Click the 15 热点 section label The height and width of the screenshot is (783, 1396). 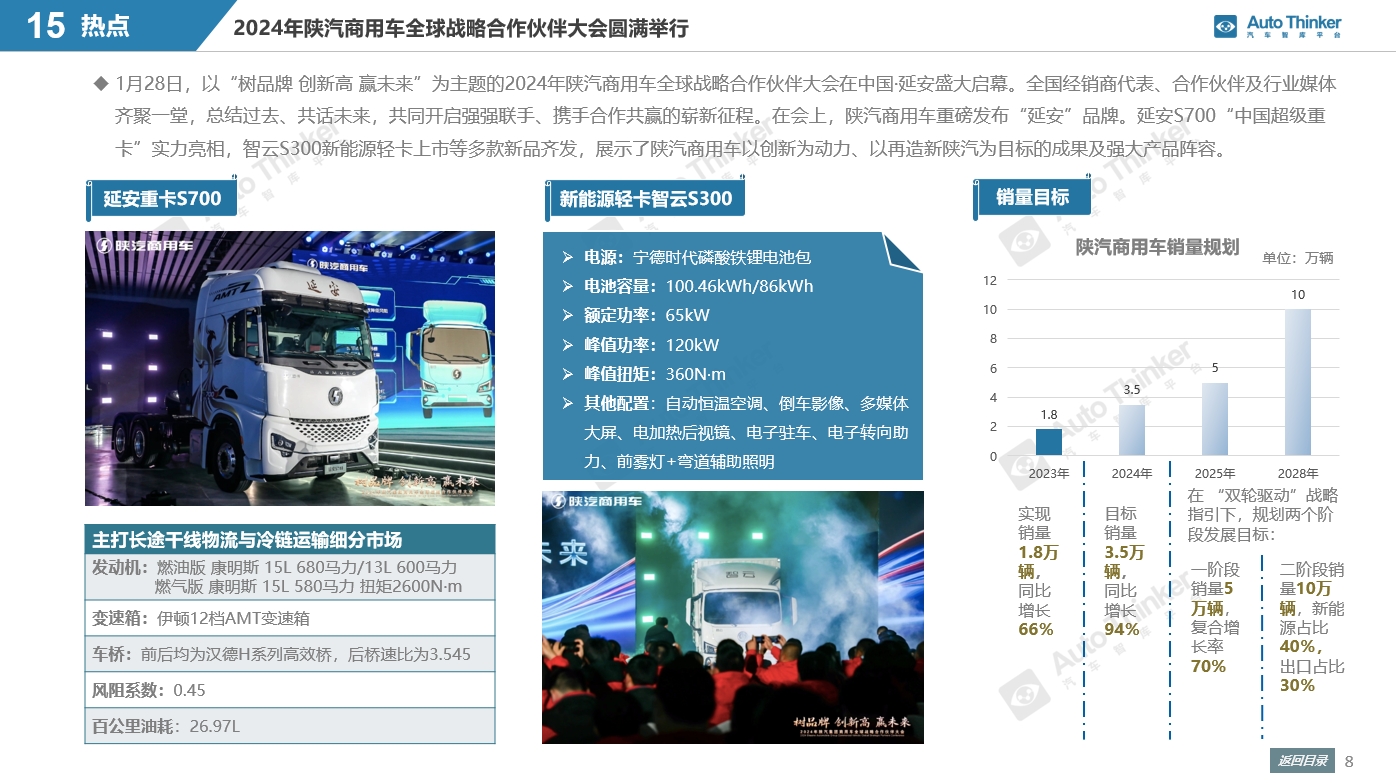point(78,25)
